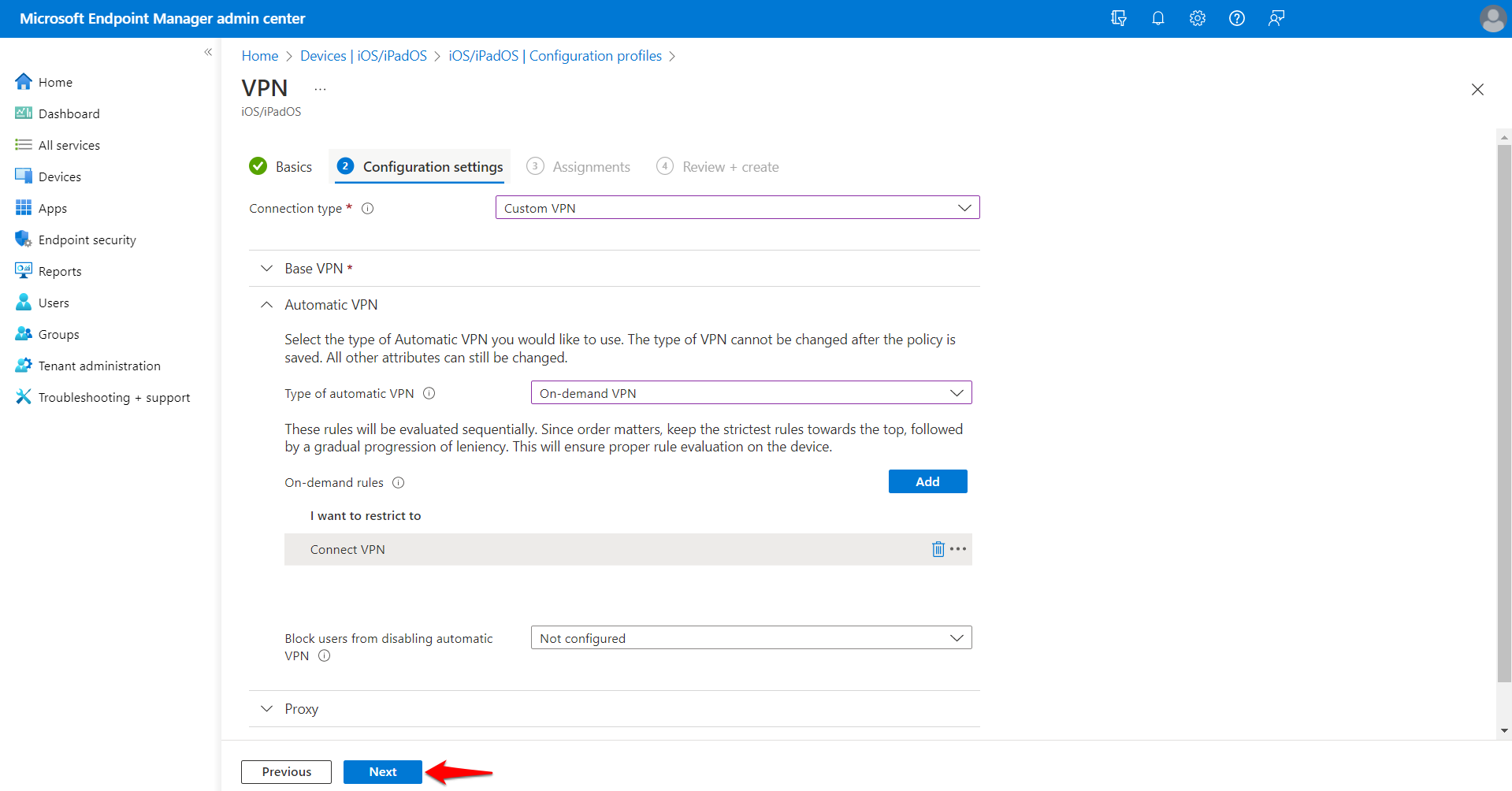Open more options ellipsis for Connect VPN rule
Screen dimensions: 1512x791
tap(958, 549)
